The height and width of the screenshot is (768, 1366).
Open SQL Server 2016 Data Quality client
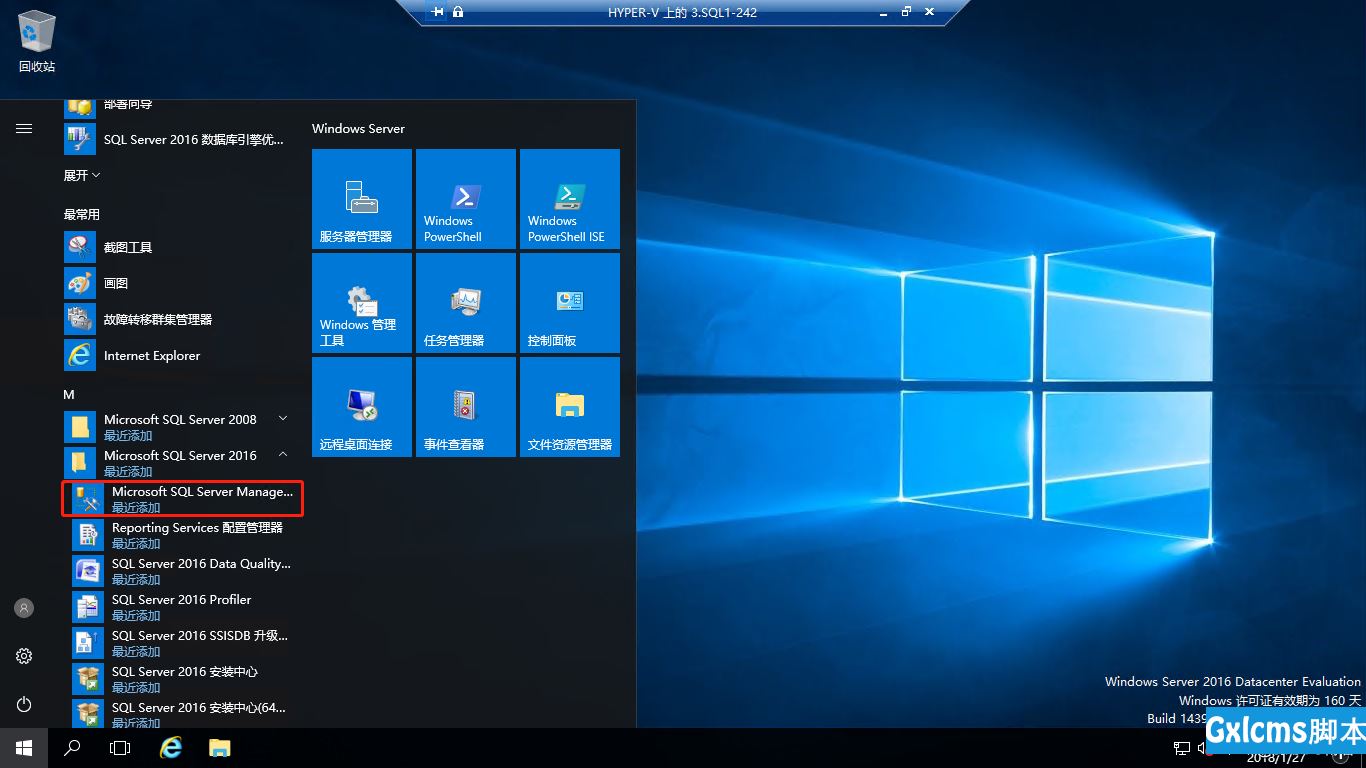pyautogui.click(x=184, y=571)
